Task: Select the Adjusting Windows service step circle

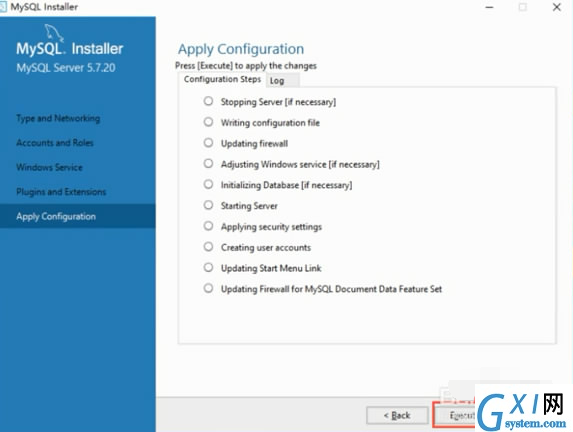Action: [208, 163]
